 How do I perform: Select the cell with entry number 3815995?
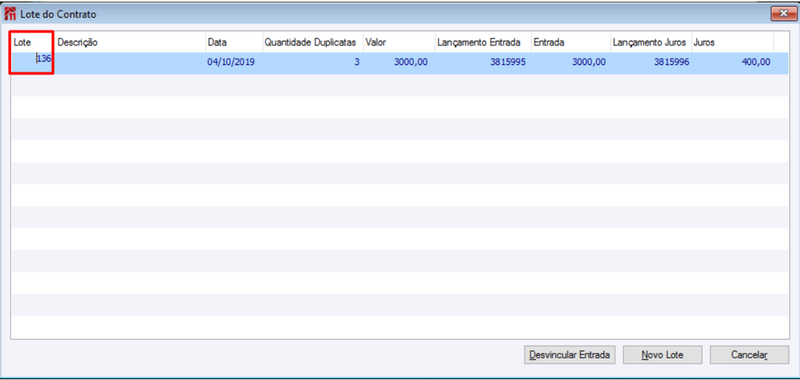483,63
